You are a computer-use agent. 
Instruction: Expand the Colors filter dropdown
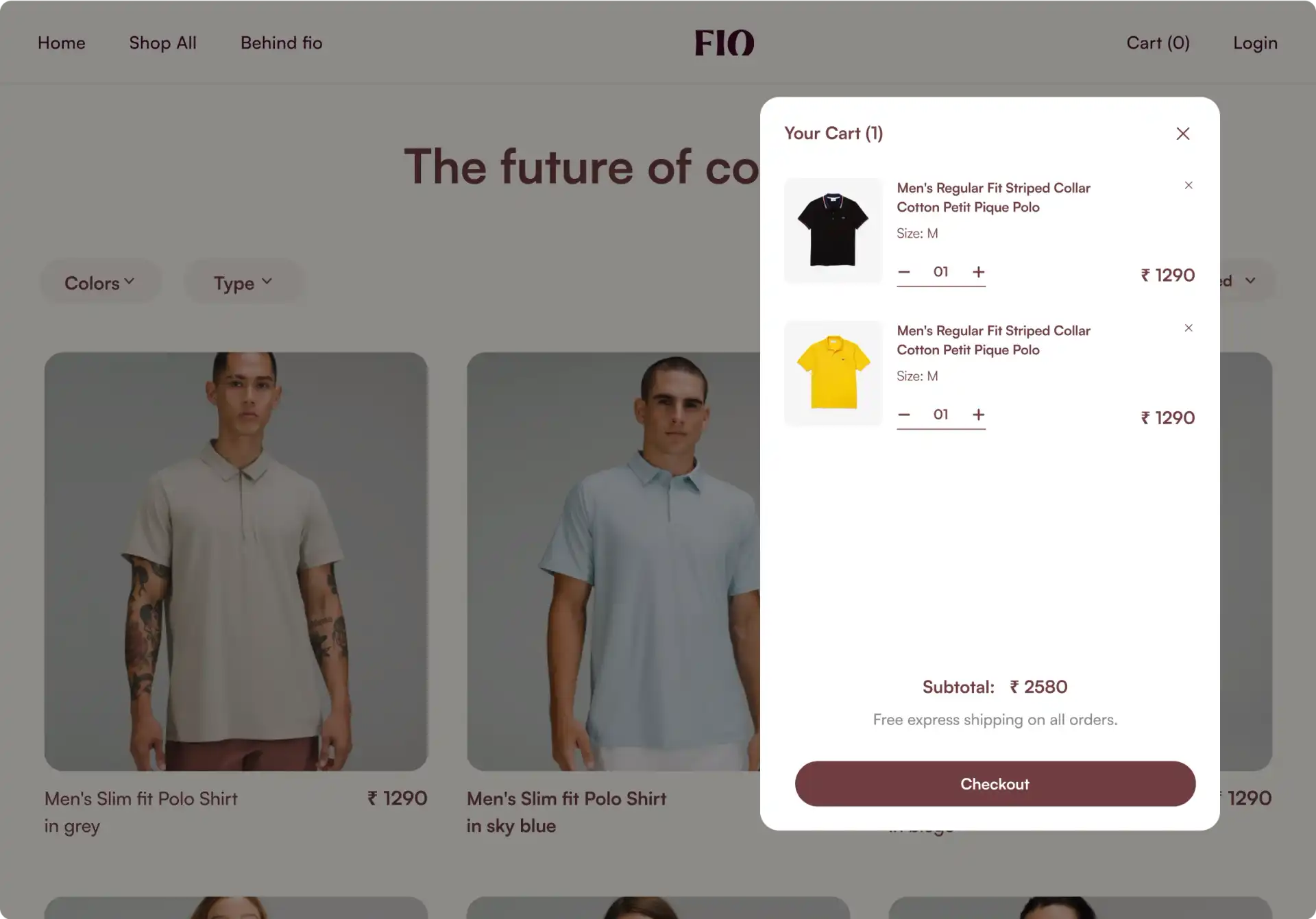click(x=99, y=282)
